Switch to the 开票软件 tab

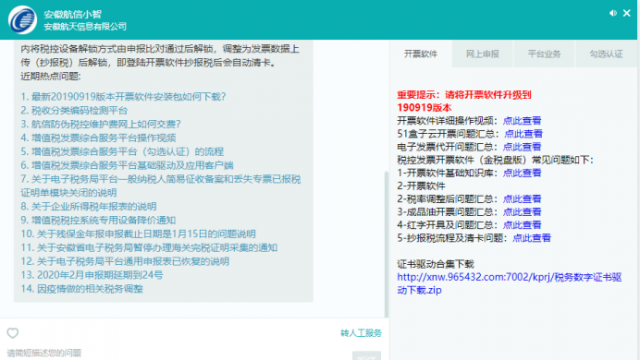pos(420,54)
